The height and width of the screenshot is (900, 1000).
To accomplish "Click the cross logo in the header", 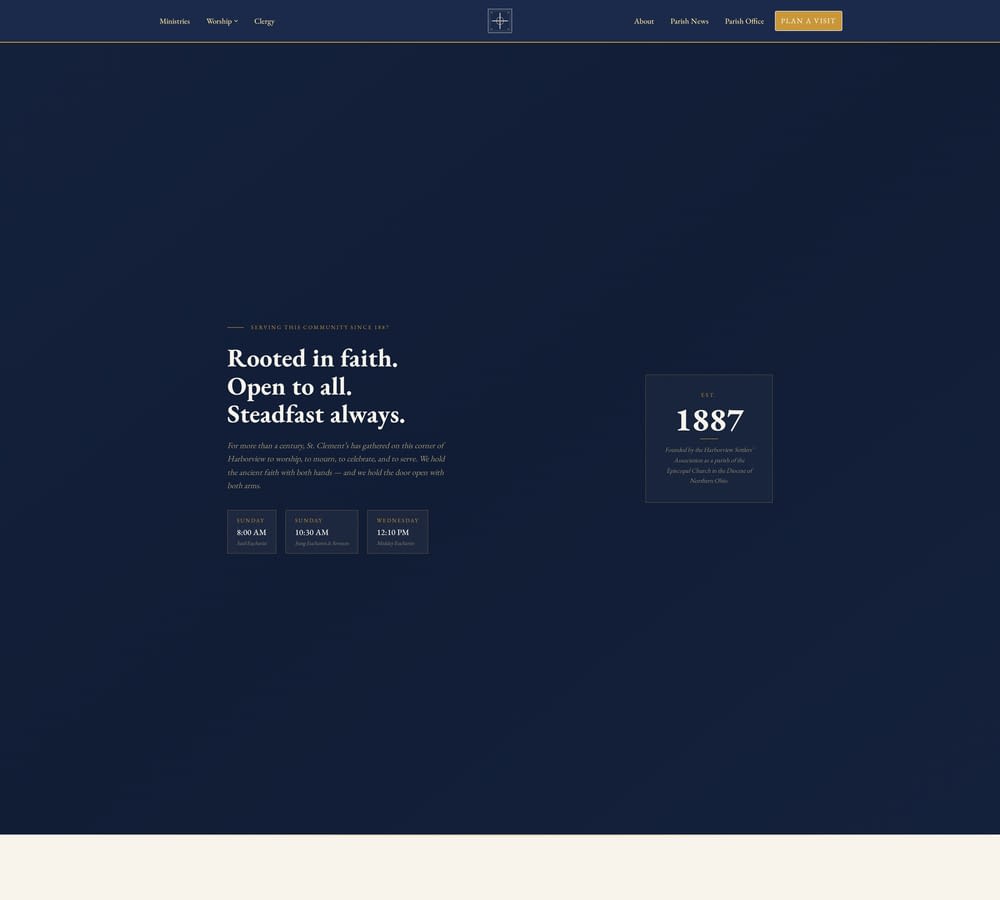I will (x=500, y=21).
